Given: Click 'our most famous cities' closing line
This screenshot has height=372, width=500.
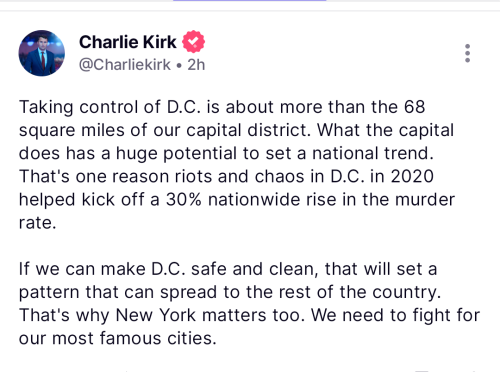Looking at the screenshot, I should 118,338.
